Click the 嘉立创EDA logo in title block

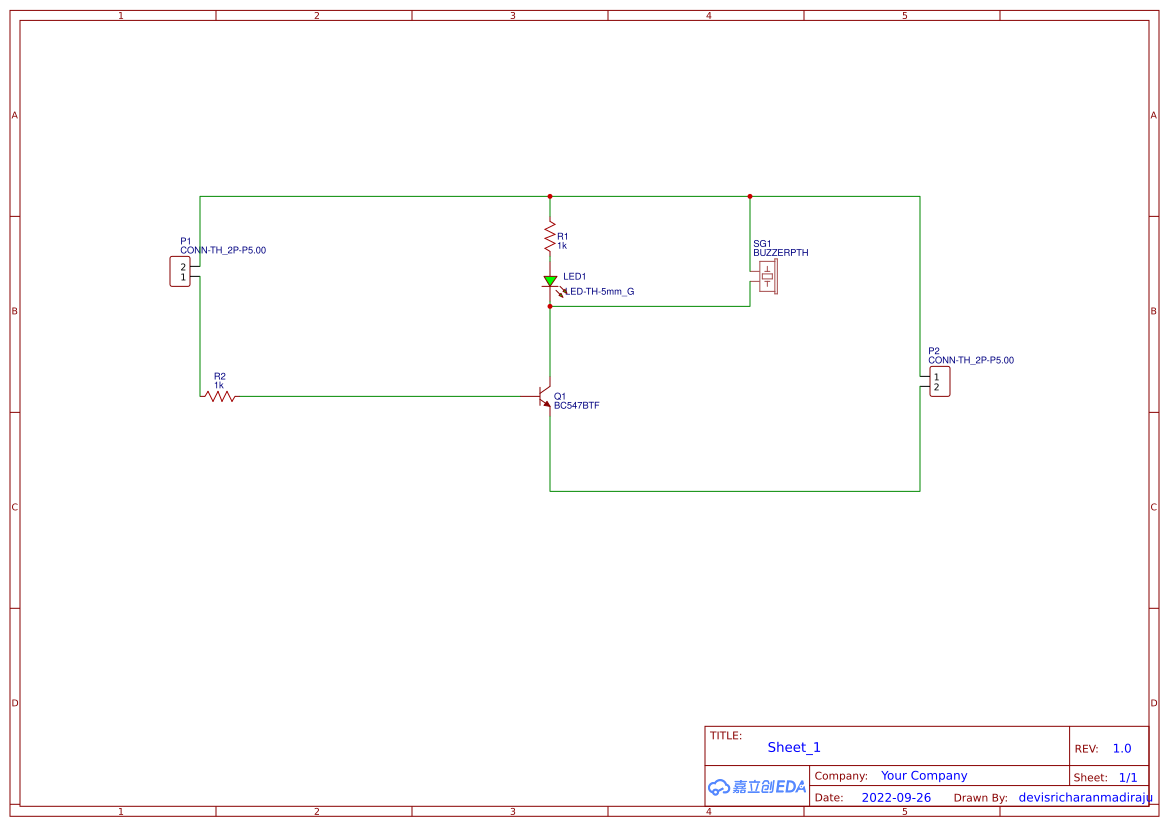[x=756, y=787]
